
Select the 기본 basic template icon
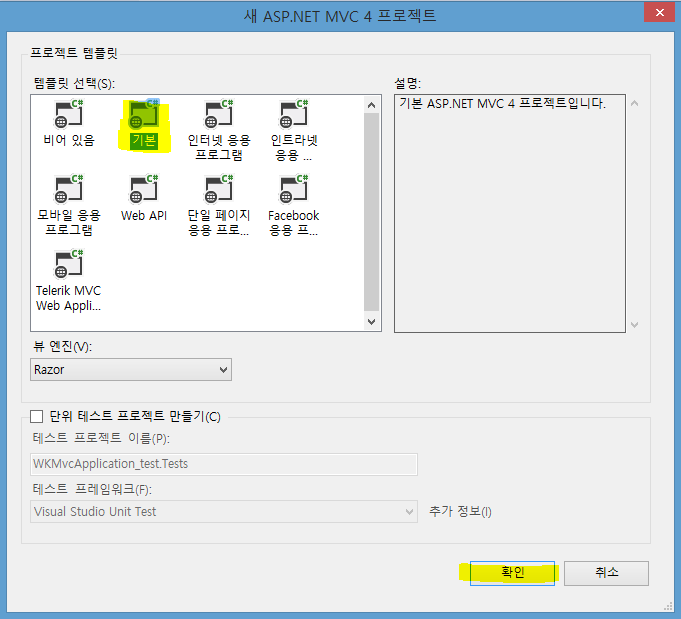144,114
